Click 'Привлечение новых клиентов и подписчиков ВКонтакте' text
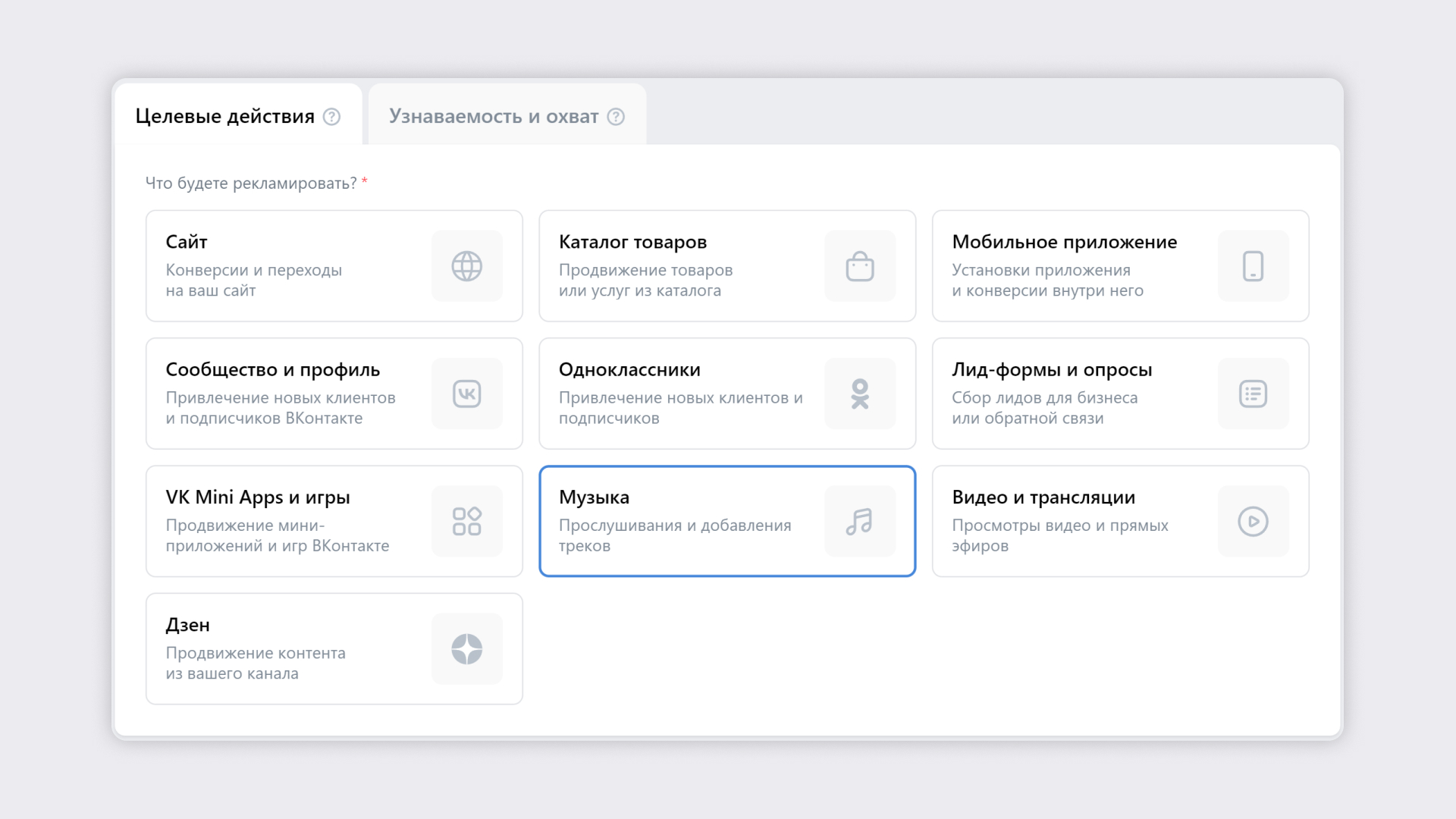The width and height of the screenshot is (1456, 819). pyautogui.click(x=281, y=408)
